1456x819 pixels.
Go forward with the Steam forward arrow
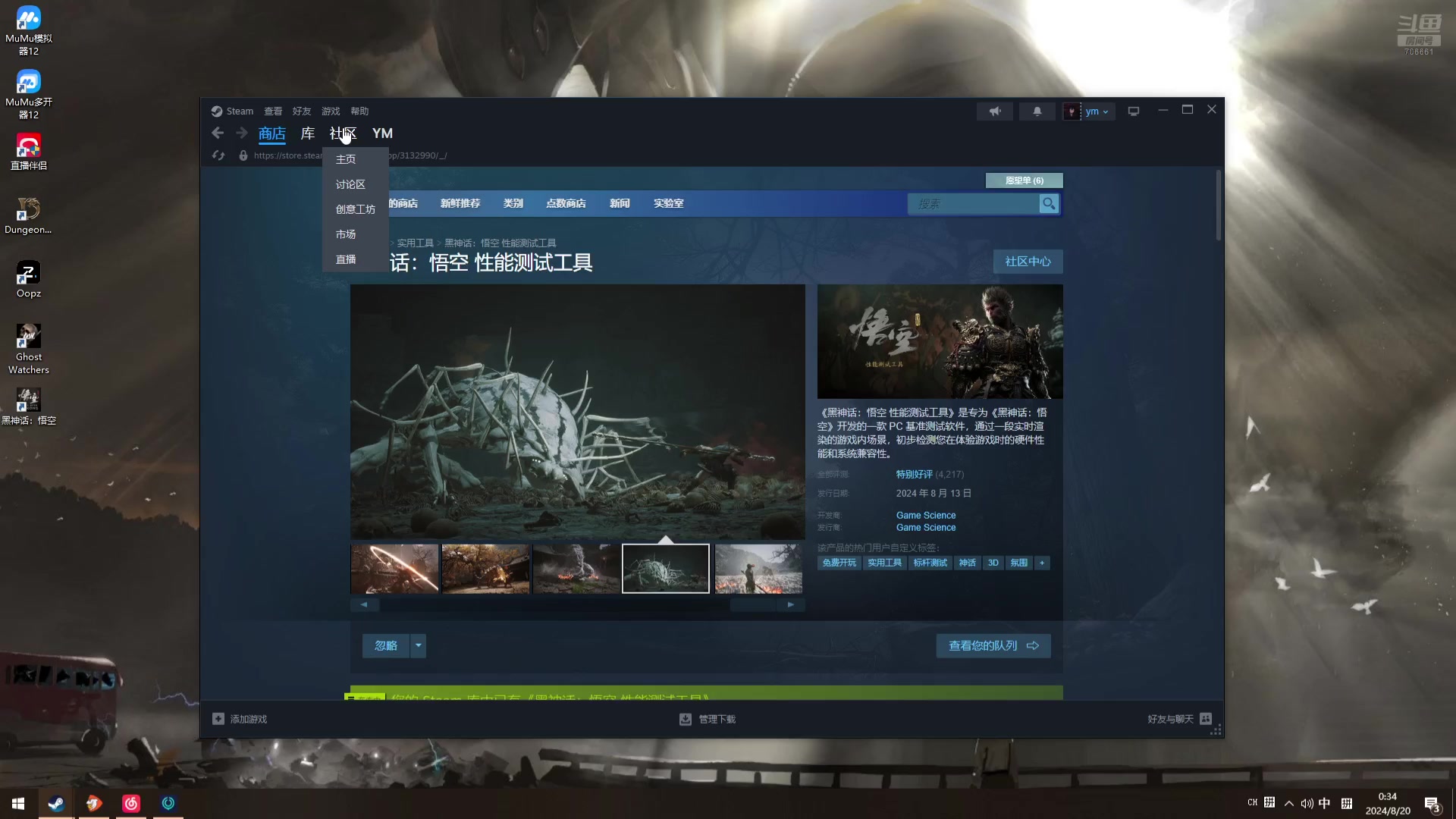[x=242, y=133]
